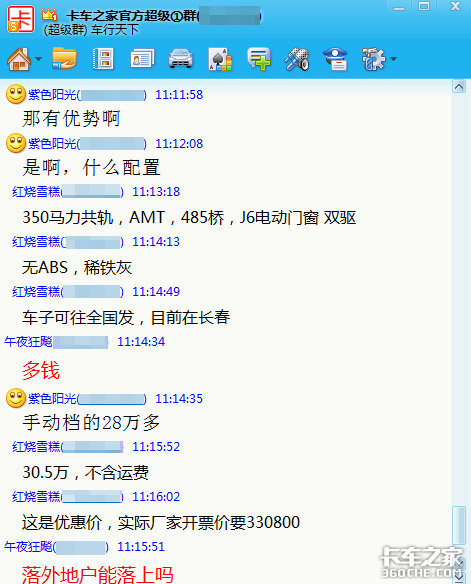This screenshot has height=584, width=471.
Task: Click scroll up arrow of chat scrollbar
Action: click(459, 87)
